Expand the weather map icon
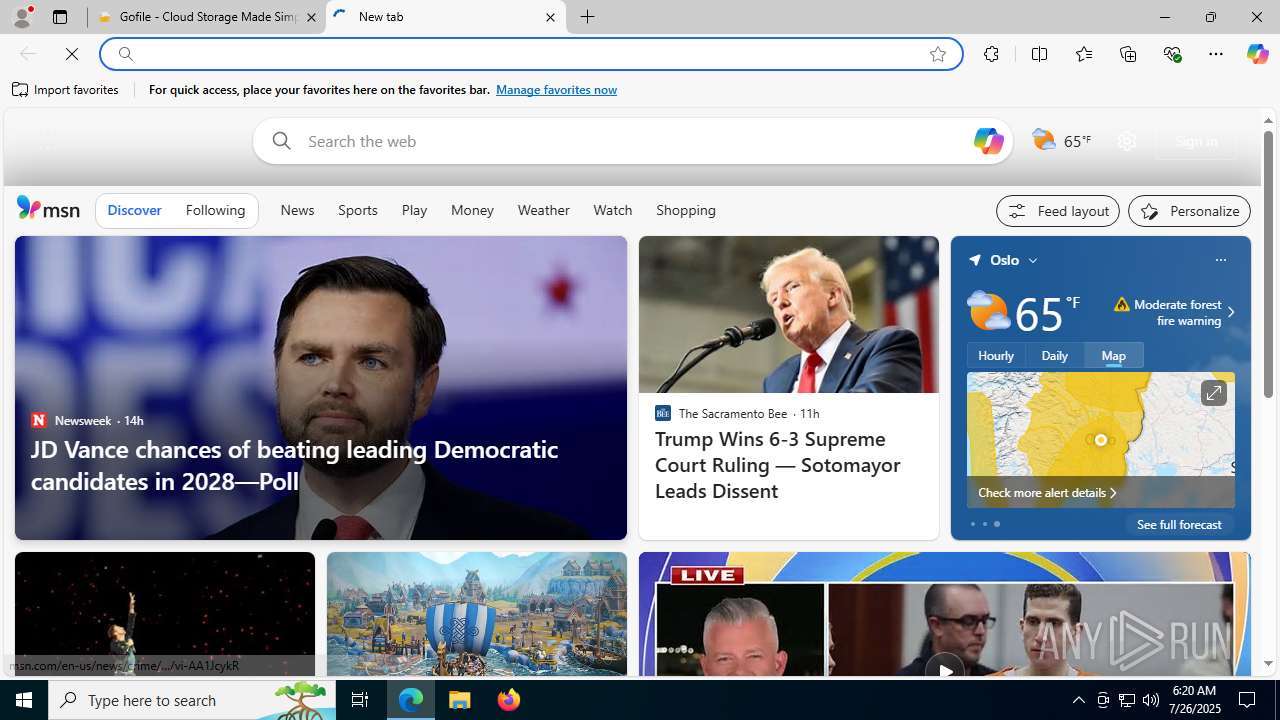Viewport: 1280px width, 720px height. coord(1213,393)
